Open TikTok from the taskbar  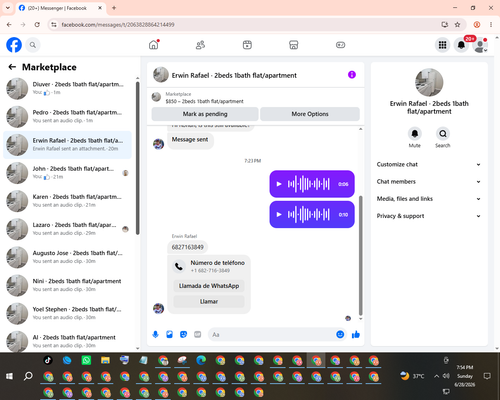click(x=48, y=360)
